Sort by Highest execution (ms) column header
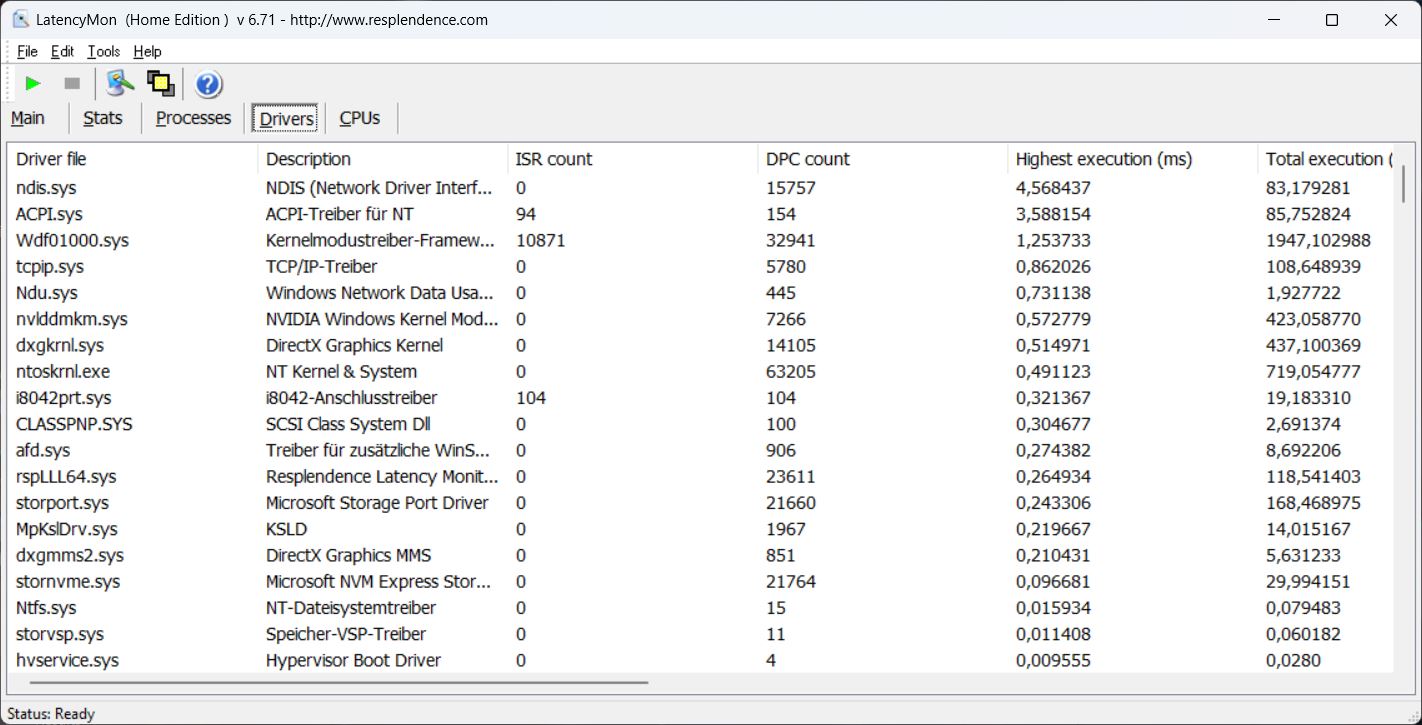Image resolution: width=1422 pixels, height=725 pixels. 1103,159
